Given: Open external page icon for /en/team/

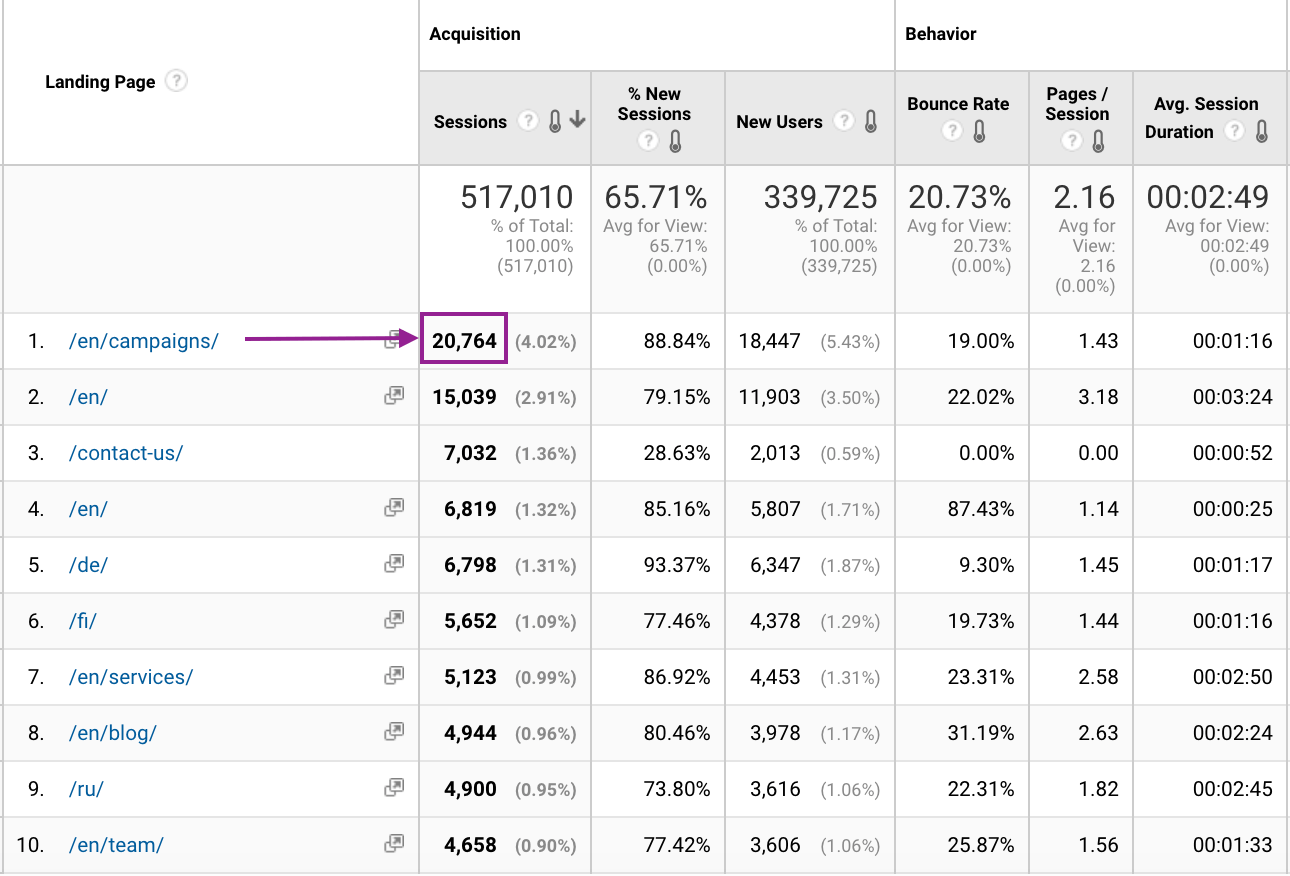Looking at the screenshot, I should [394, 844].
